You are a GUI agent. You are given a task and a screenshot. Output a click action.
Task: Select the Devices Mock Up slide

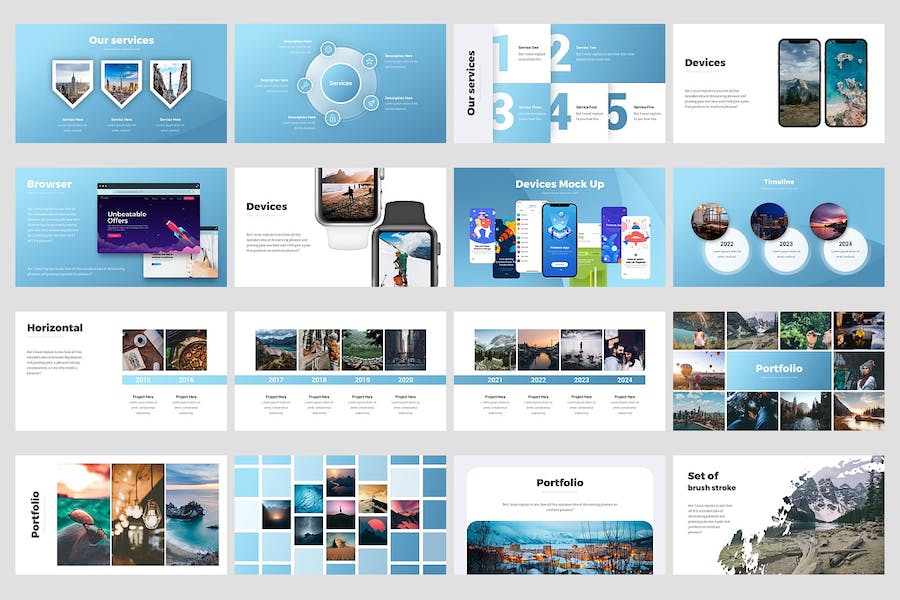(559, 227)
